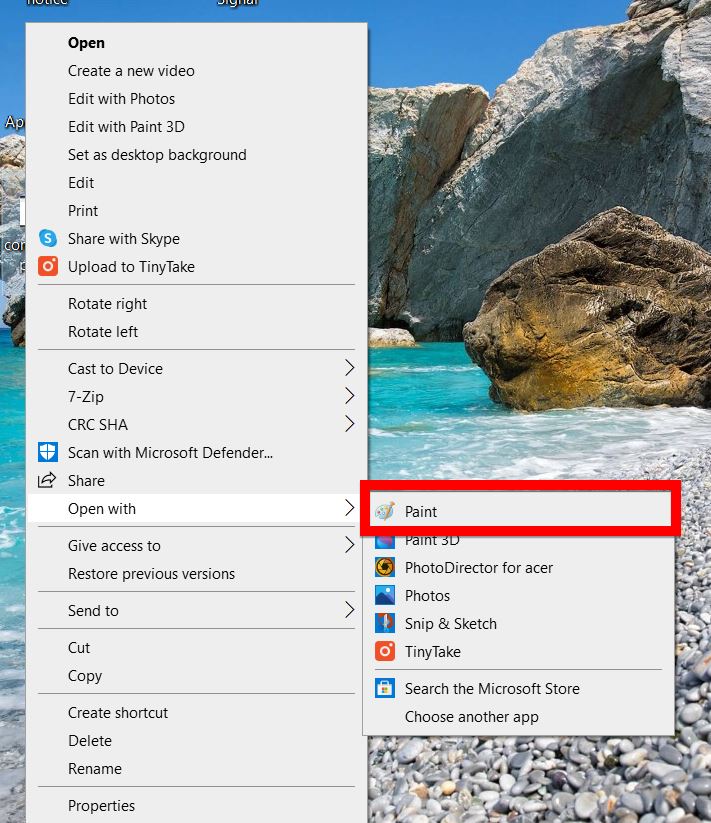Select Rotate left
Viewport: 711px width, 823px height.
(x=197, y=332)
